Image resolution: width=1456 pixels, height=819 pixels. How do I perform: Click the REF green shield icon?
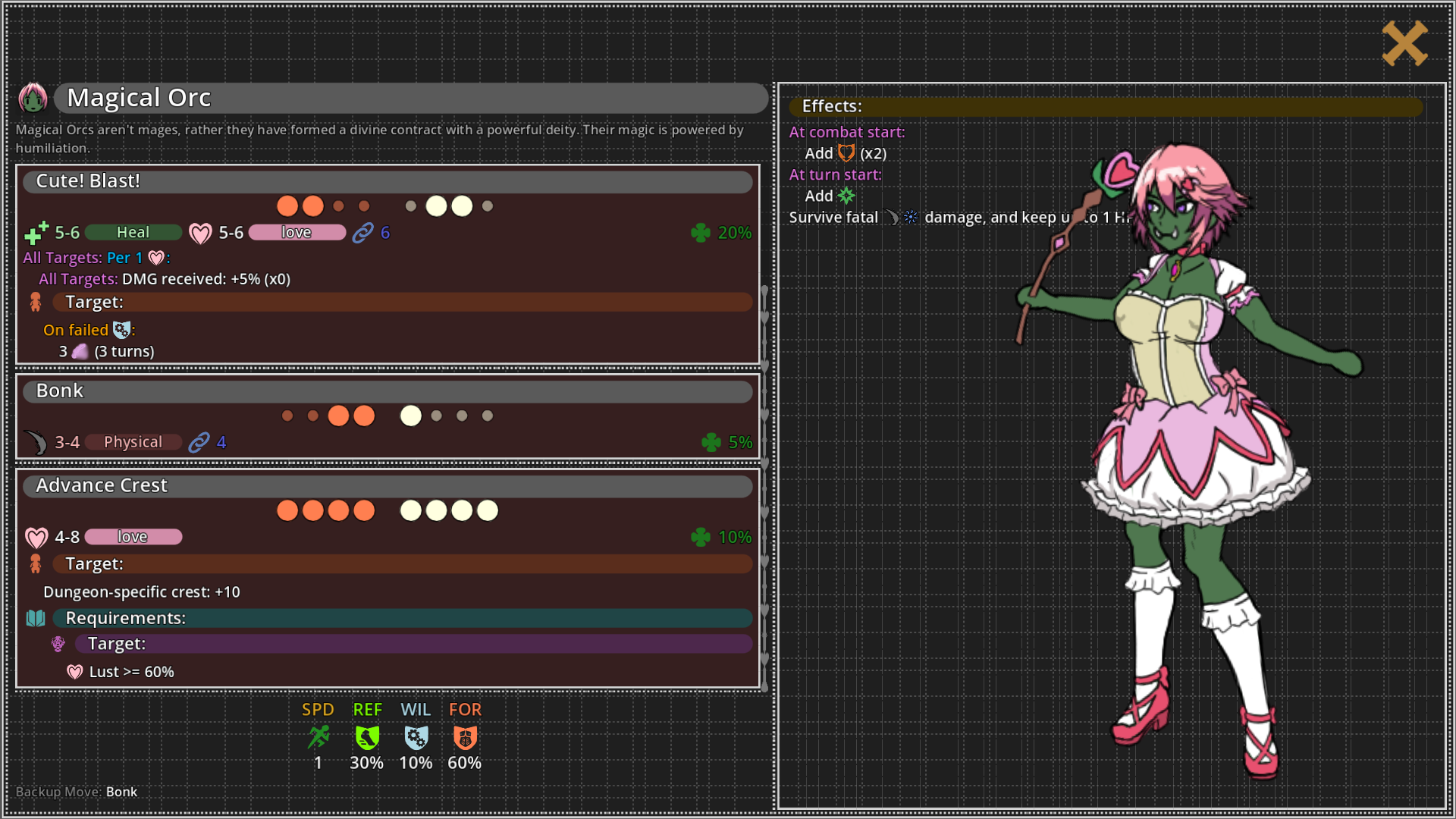[x=367, y=737]
